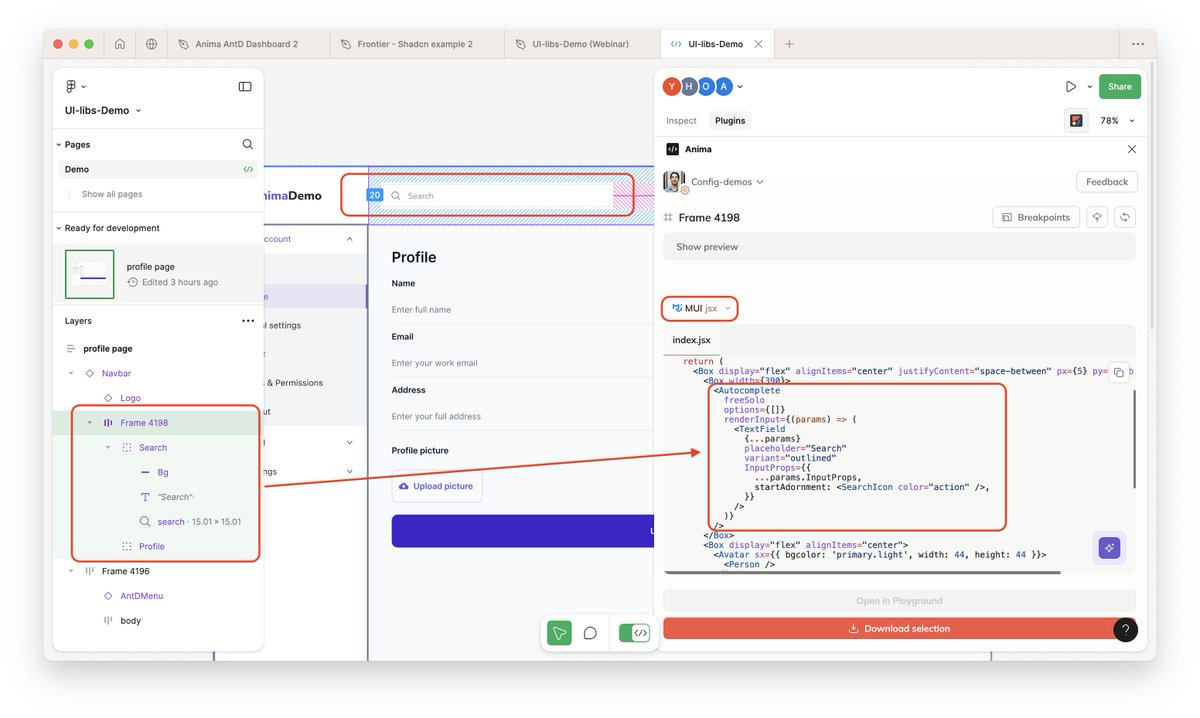1200x718 pixels.
Task: Collapse the Frame 4196 layer
Action: [71, 571]
